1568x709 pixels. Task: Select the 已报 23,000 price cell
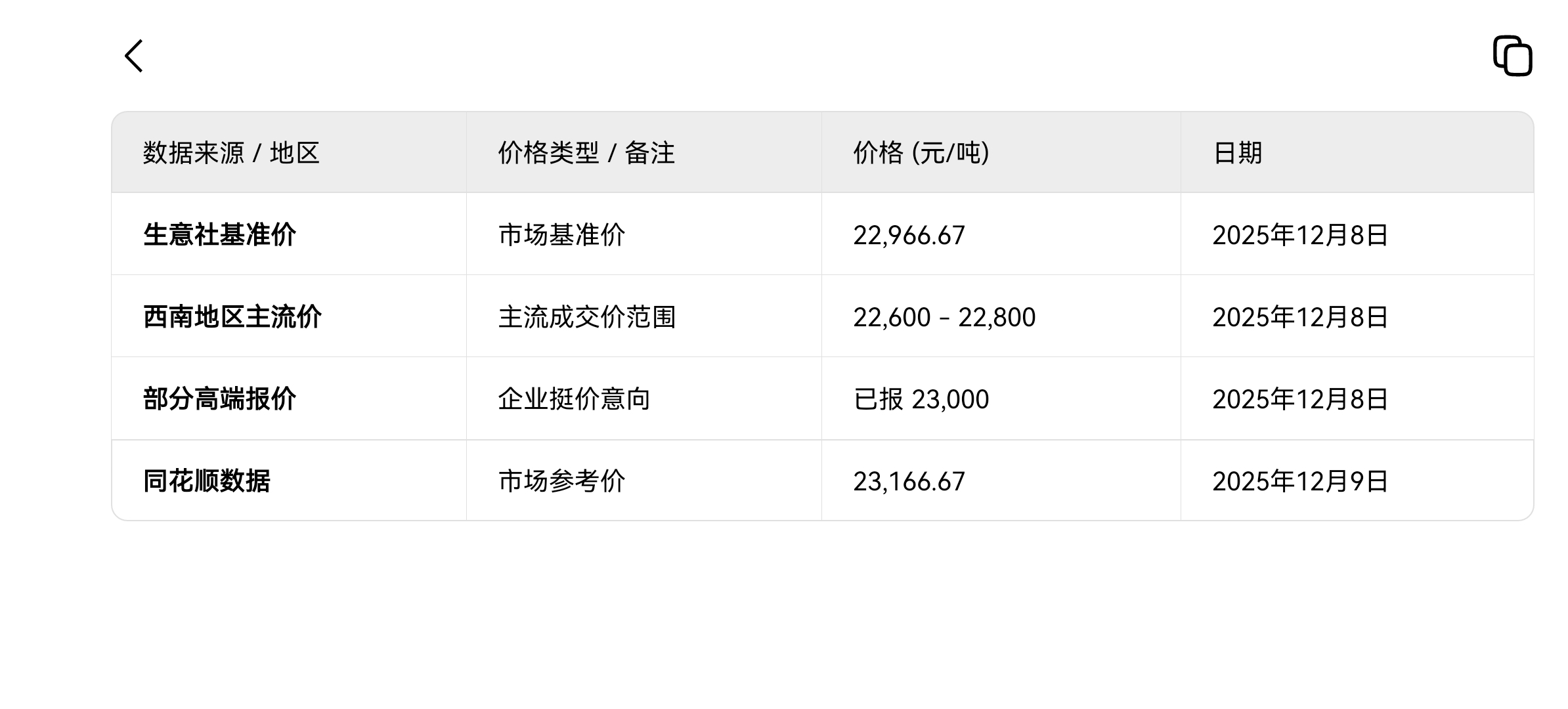pyautogui.click(x=921, y=399)
